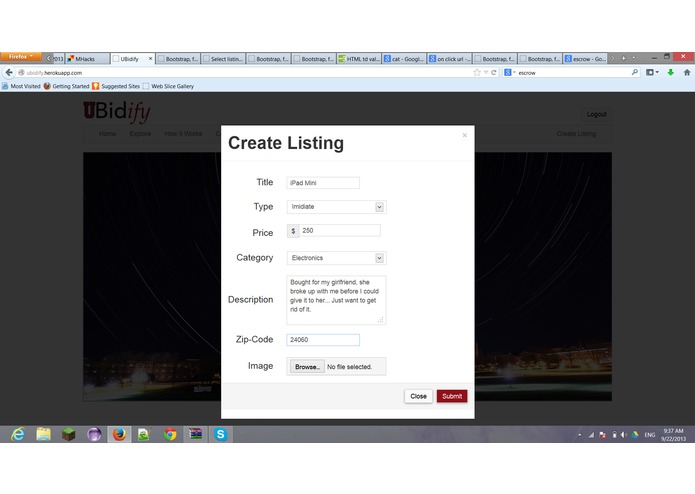Open the Suggested Sites bookmark

pyautogui.click(x=116, y=86)
